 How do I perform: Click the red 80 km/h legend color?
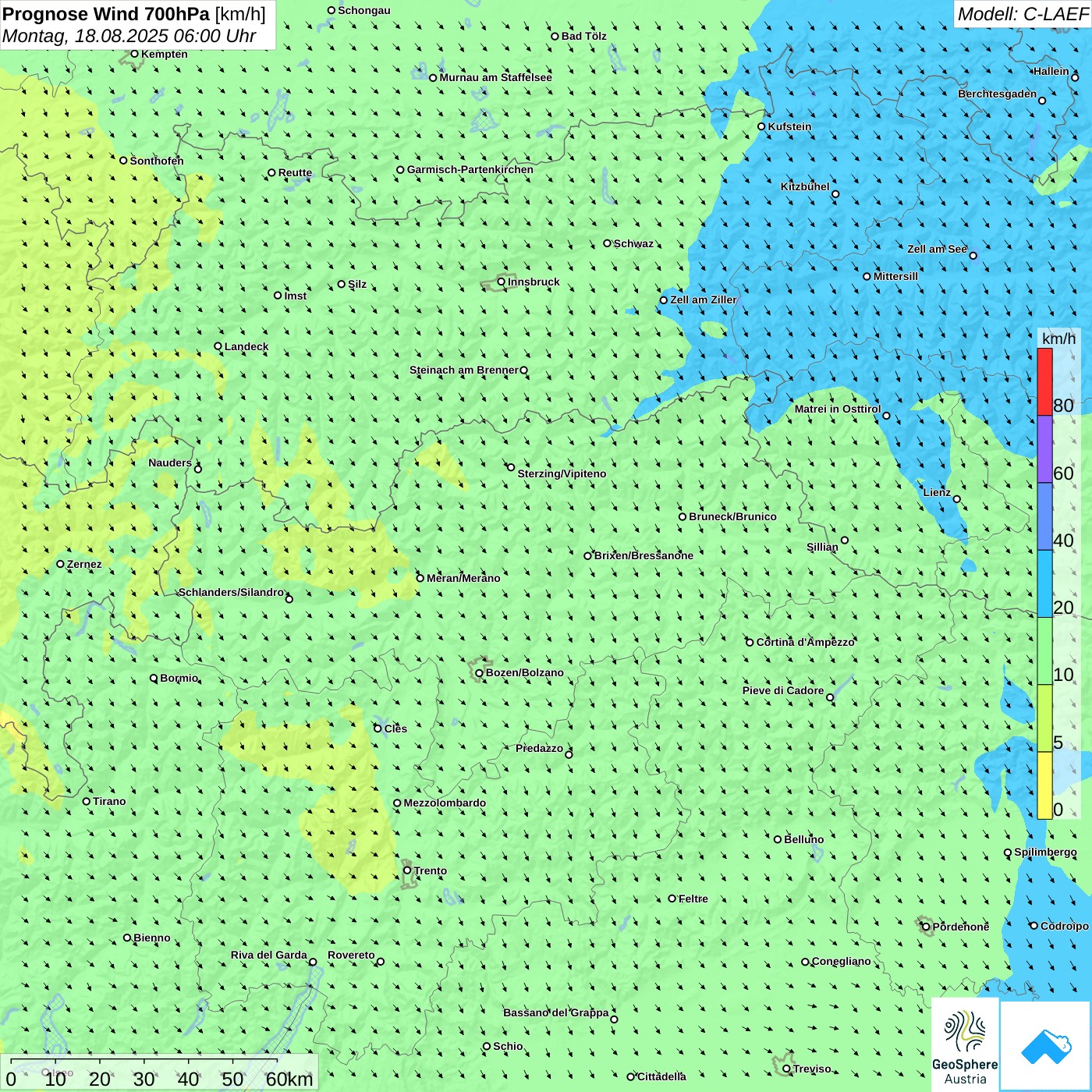coord(1044,381)
